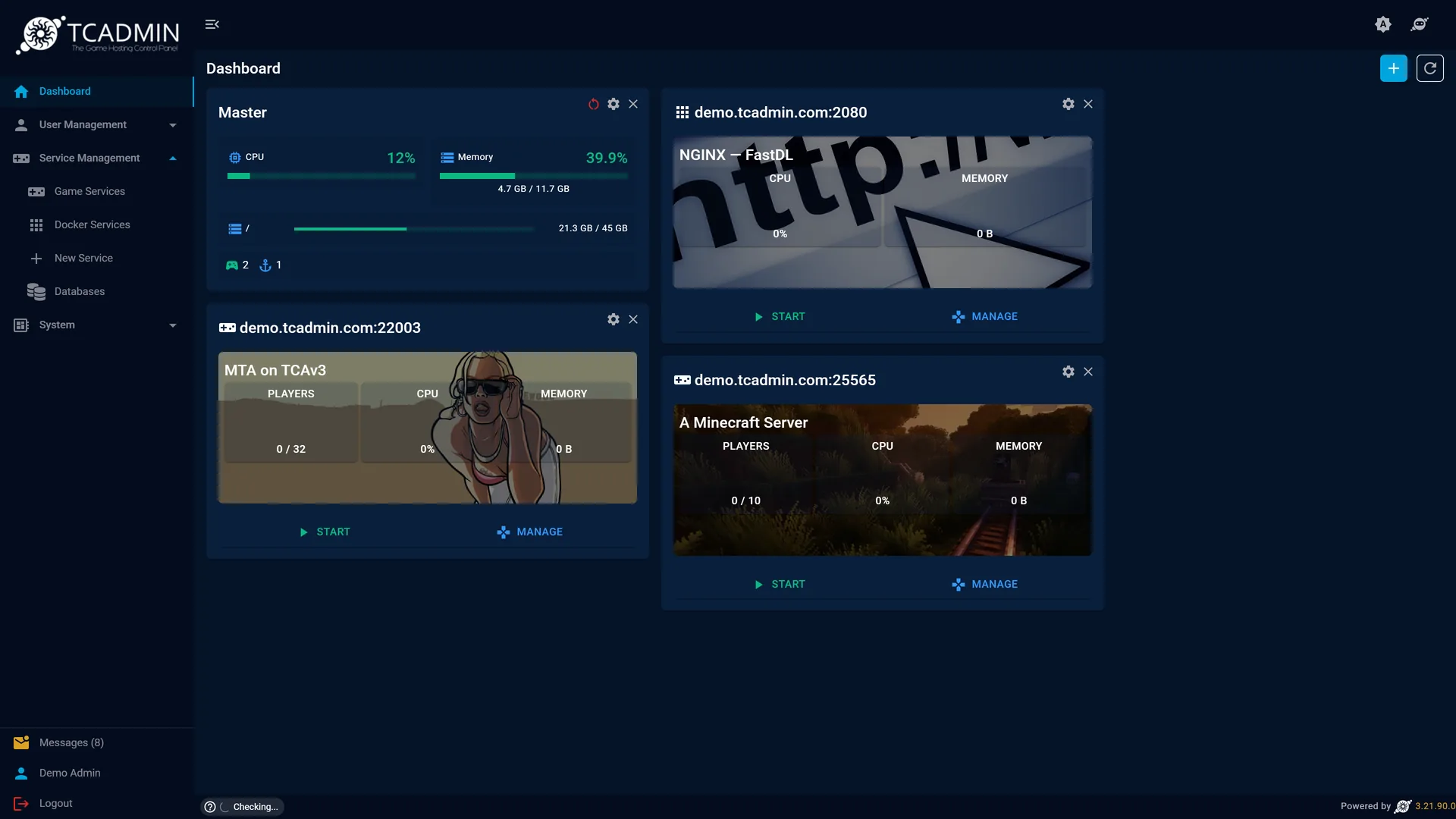Collapse the sidebar with the menu icon

pos(212,24)
